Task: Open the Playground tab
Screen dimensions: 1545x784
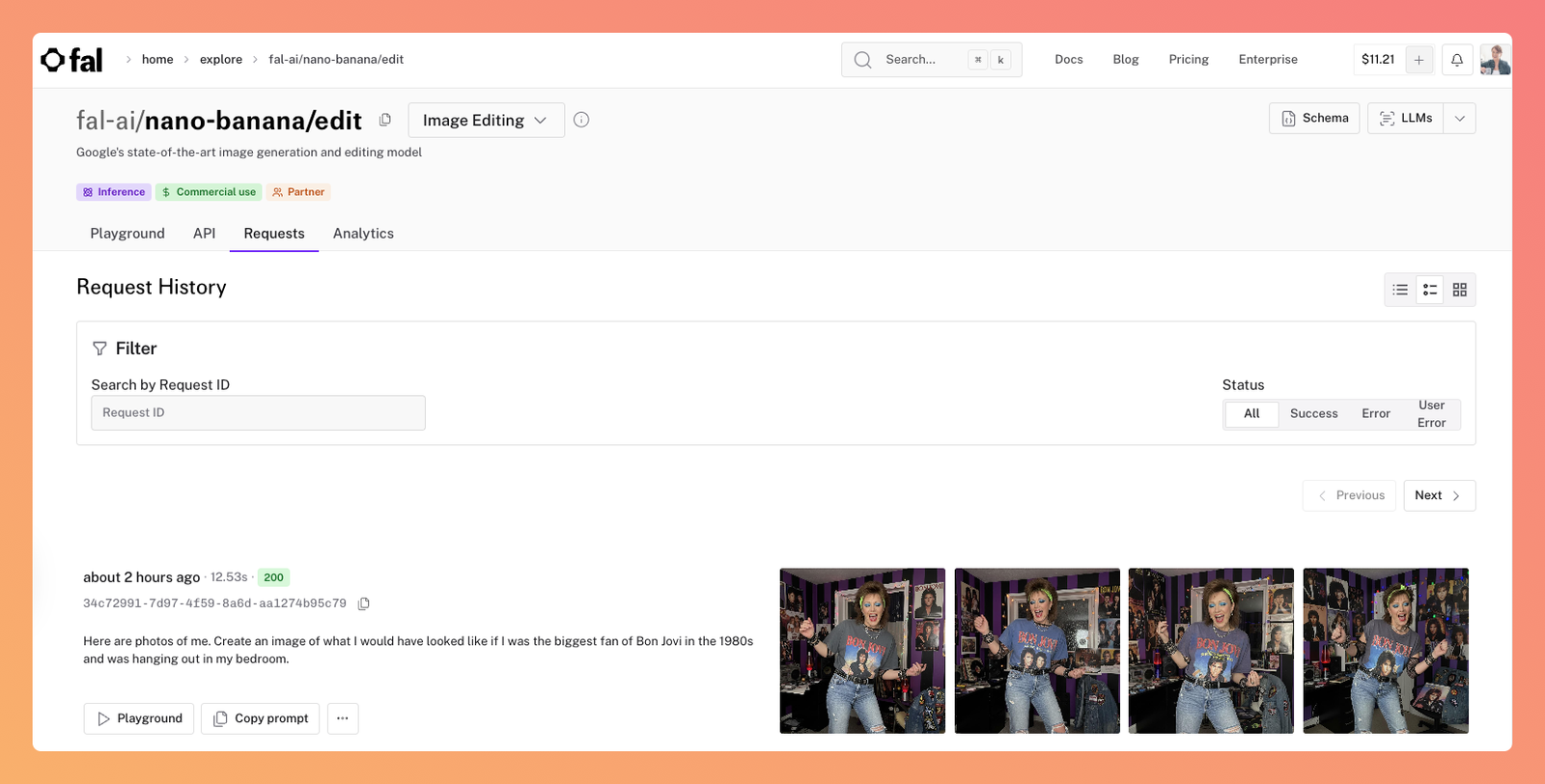Action: 127,234
